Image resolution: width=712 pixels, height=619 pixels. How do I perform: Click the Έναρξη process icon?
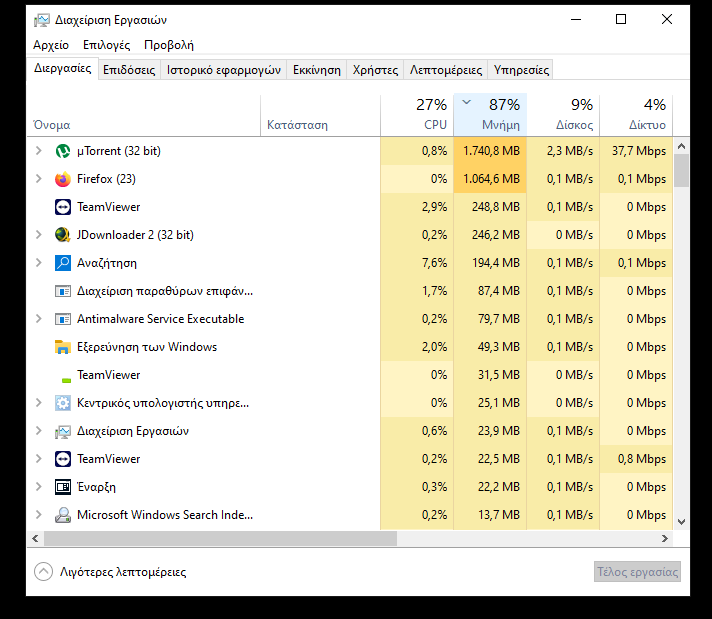63,487
